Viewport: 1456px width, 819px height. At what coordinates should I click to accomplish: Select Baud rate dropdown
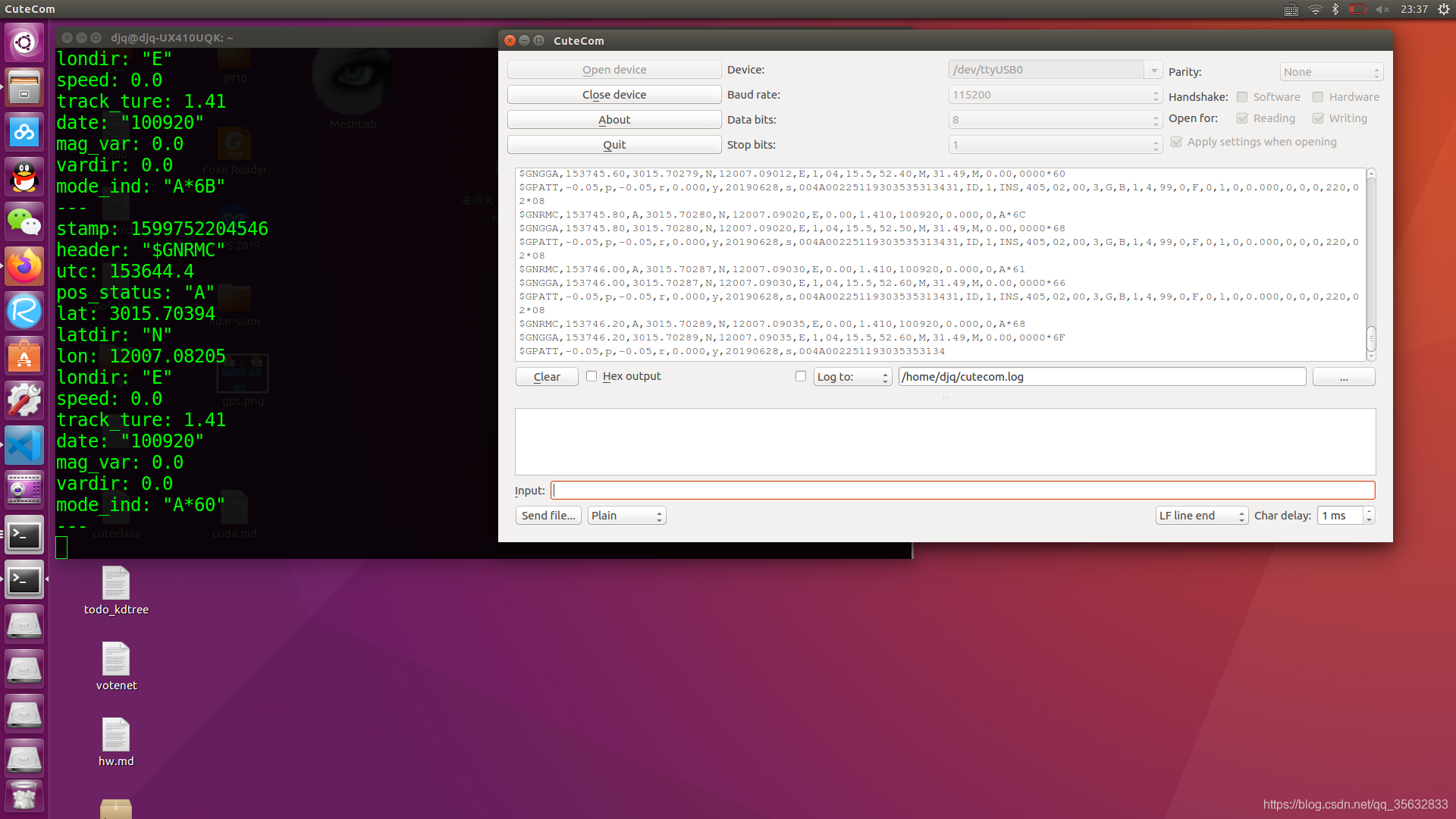1053,94
